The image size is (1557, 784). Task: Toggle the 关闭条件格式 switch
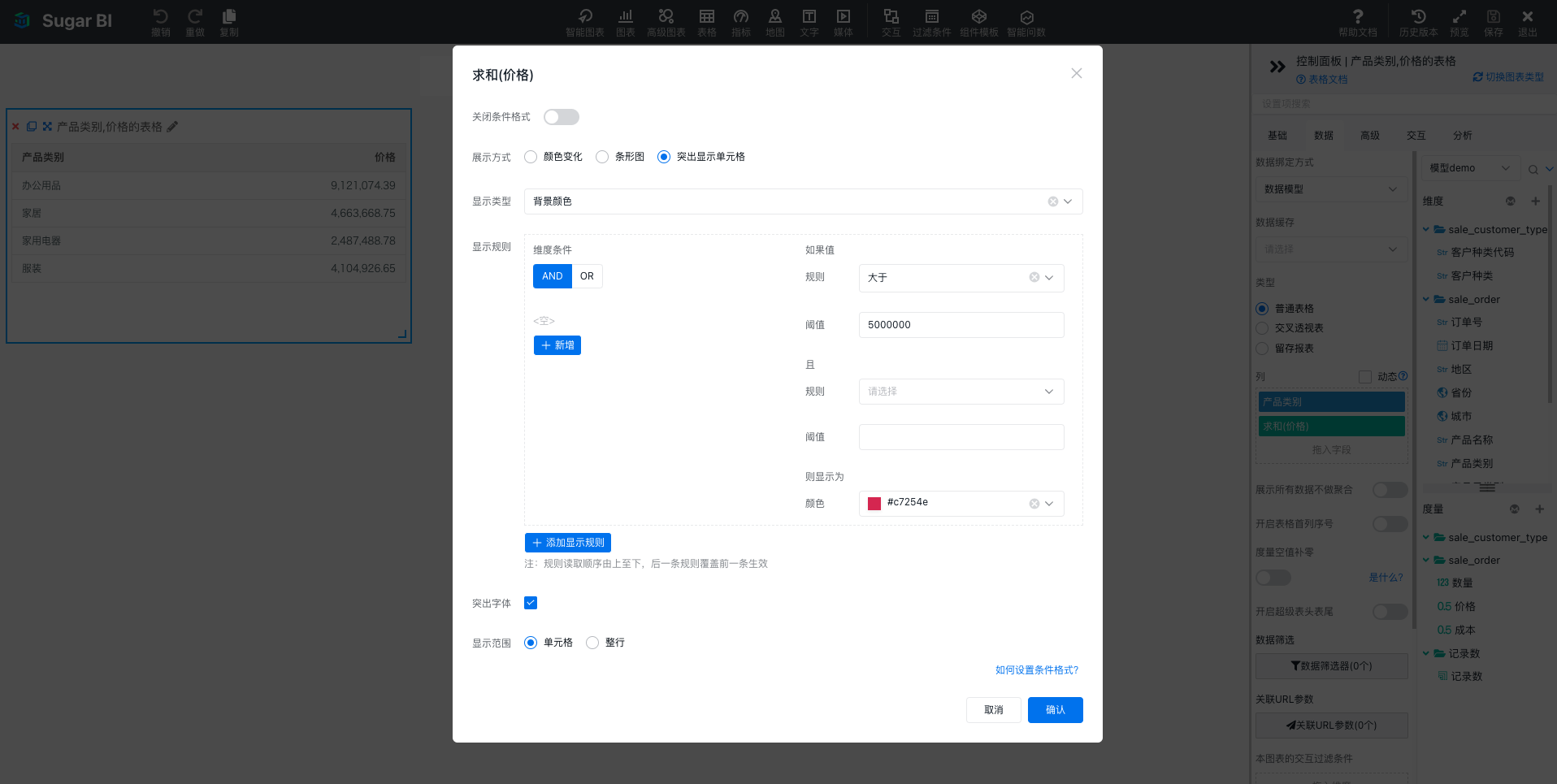(x=562, y=117)
